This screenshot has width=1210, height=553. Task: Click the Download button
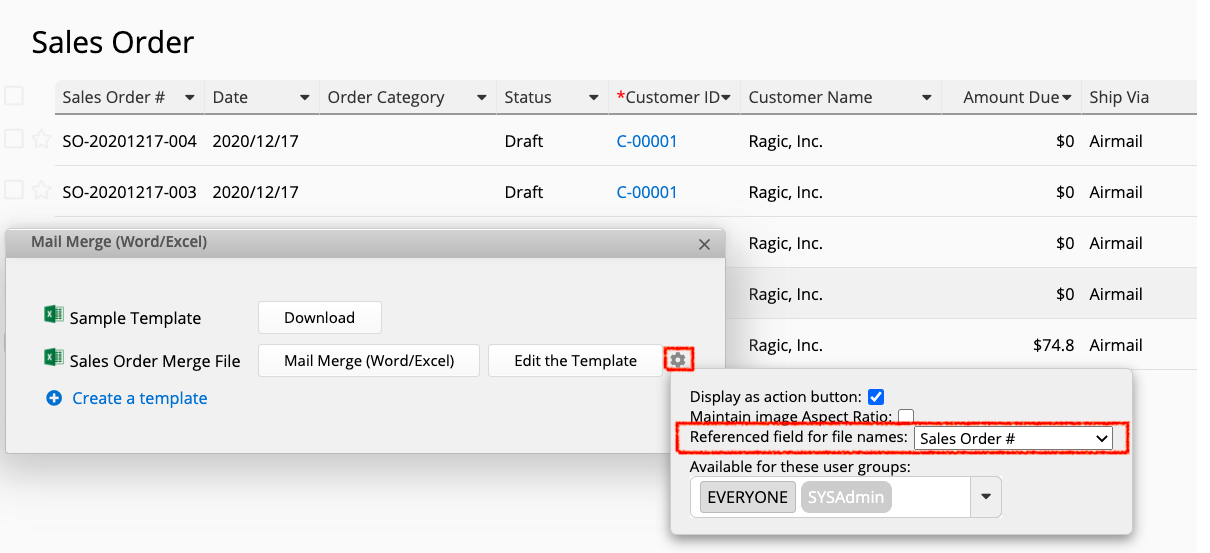pos(320,318)
